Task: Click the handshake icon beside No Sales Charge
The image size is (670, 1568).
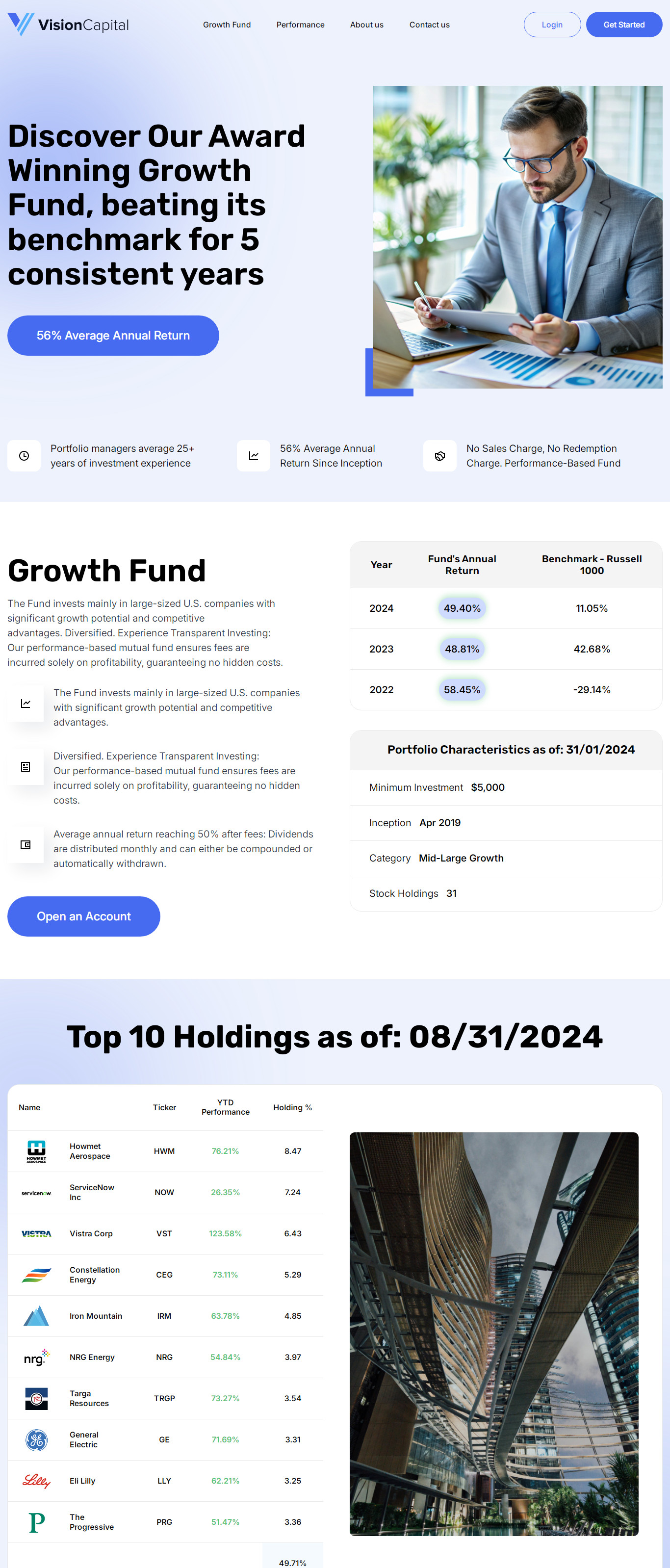Action: pos(439,455)
